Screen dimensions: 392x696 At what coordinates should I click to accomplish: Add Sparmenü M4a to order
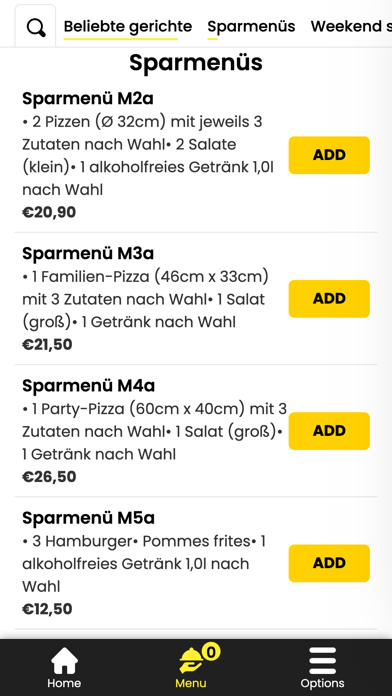point(329,431)
